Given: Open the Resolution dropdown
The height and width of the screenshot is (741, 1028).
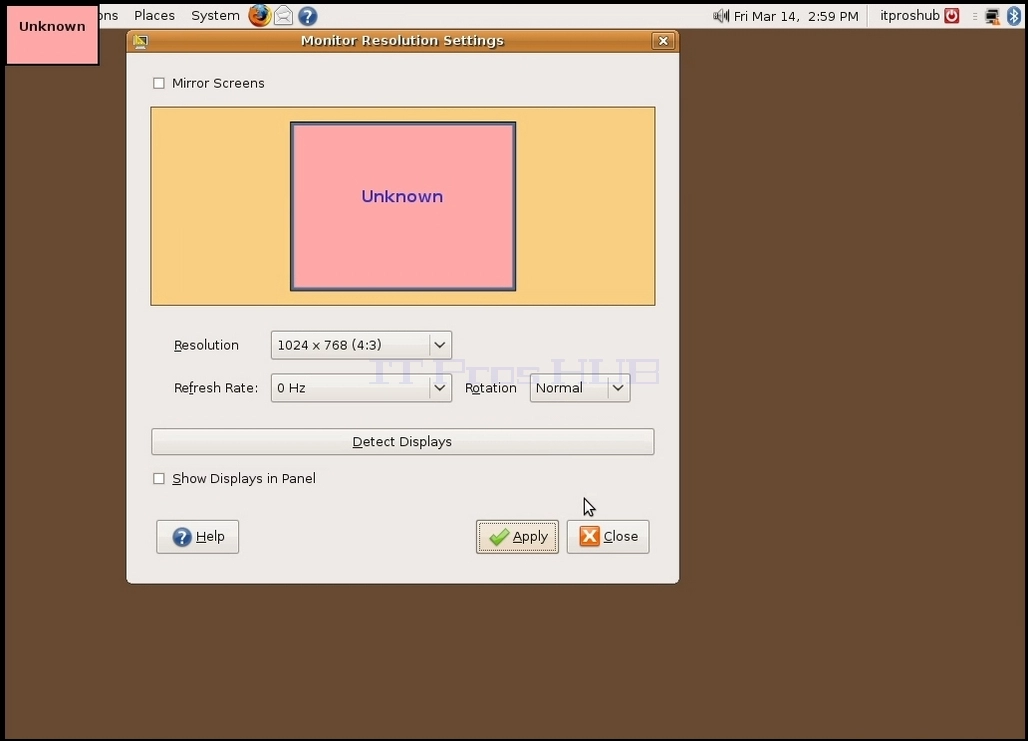Looking at the screenshot, I should click(x=361, y=345).
